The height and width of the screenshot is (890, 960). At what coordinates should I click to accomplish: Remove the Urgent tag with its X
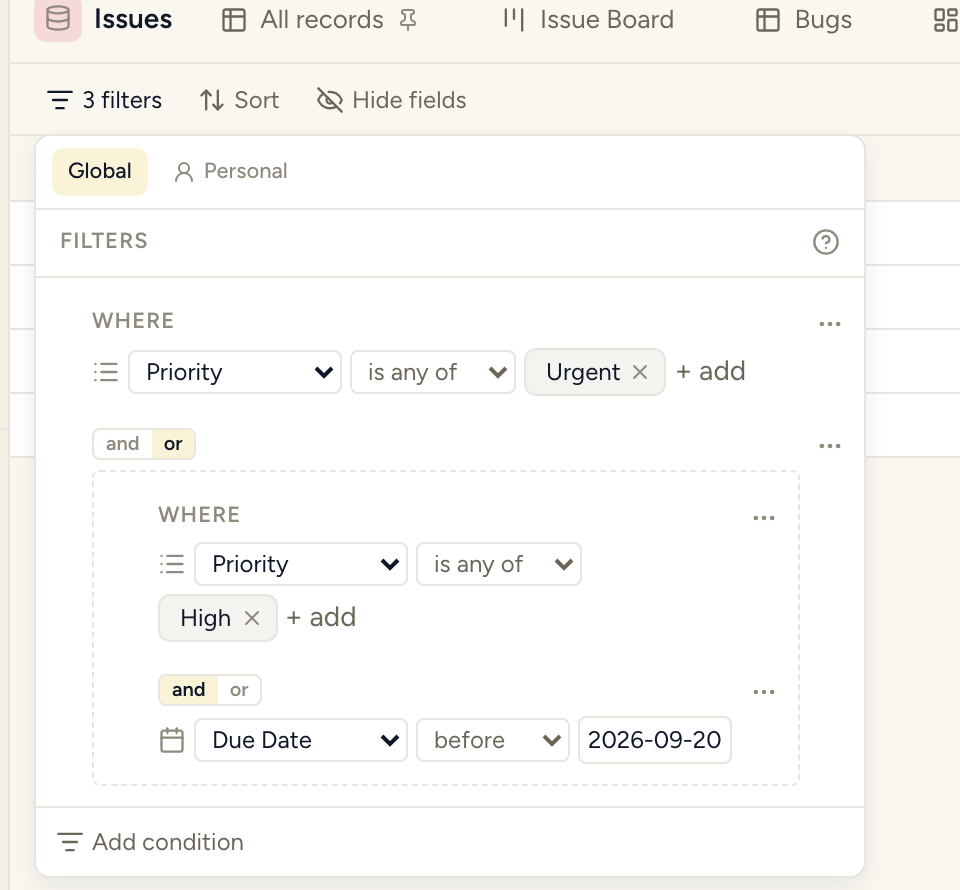coord(640,372)
